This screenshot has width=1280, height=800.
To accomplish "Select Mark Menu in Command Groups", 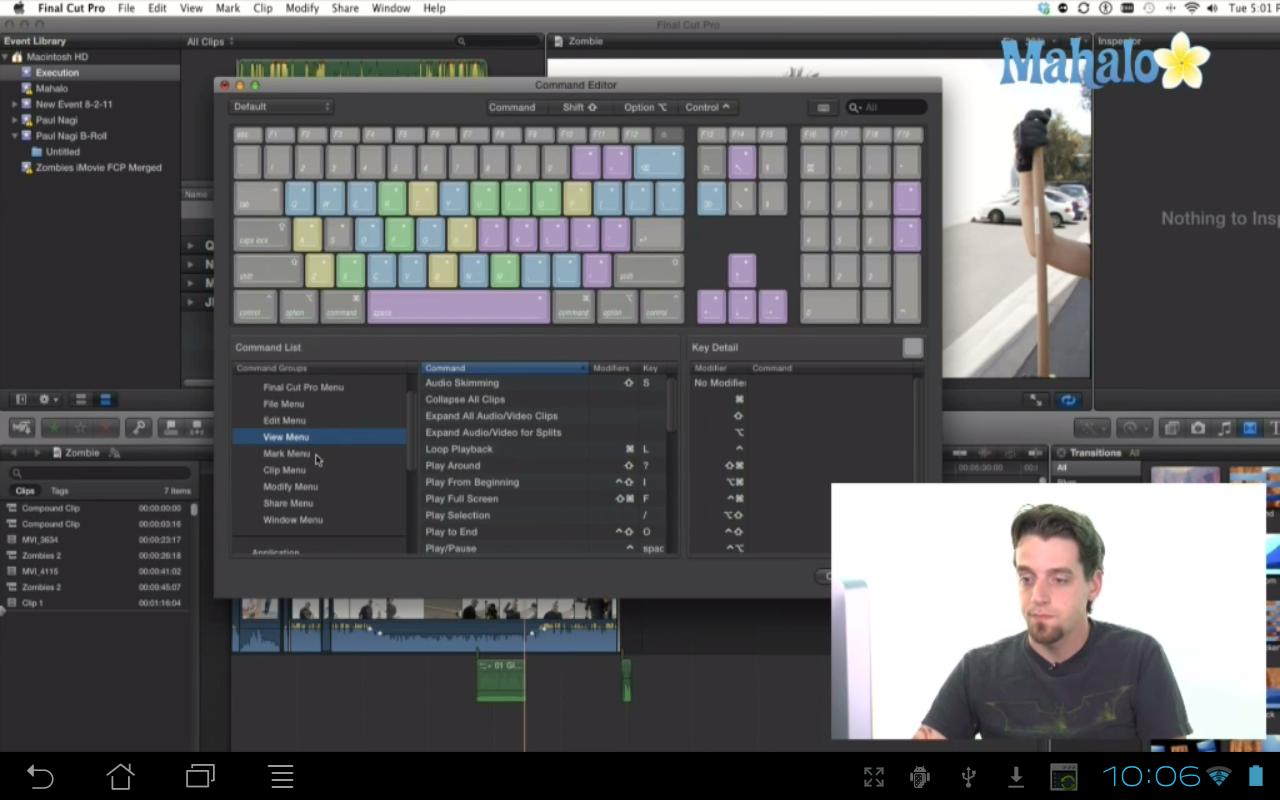I will tap(287, 454).
